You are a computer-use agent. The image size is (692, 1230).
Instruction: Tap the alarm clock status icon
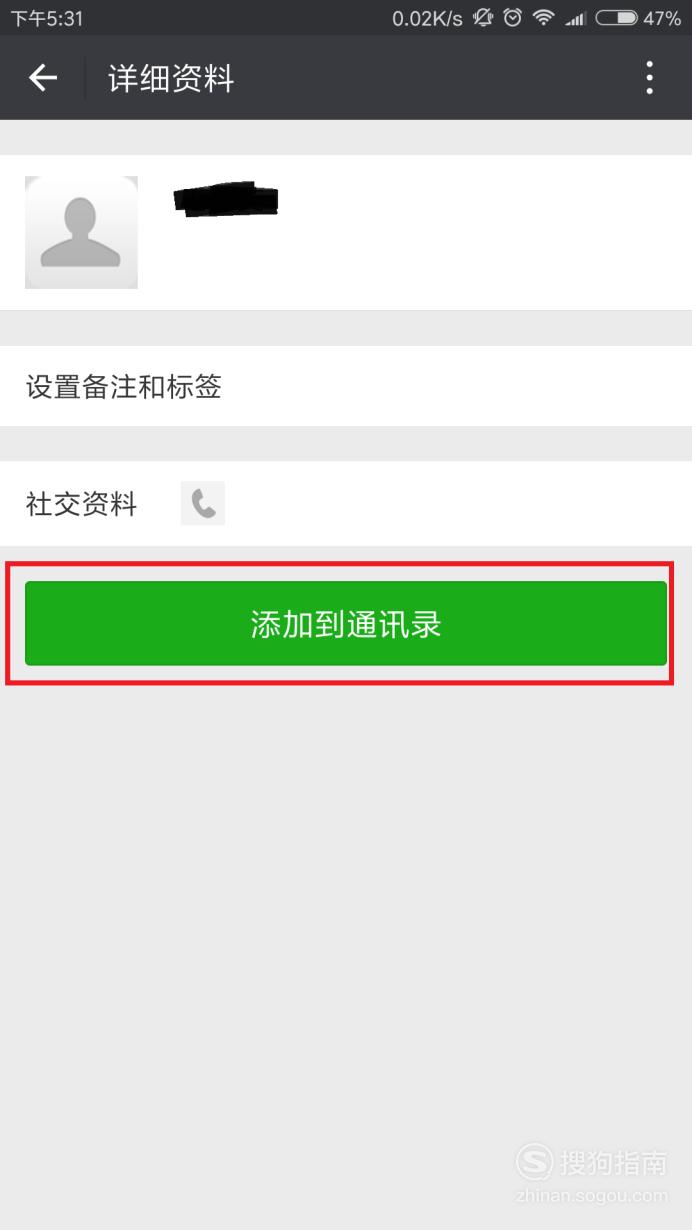[x=513, y=17]
